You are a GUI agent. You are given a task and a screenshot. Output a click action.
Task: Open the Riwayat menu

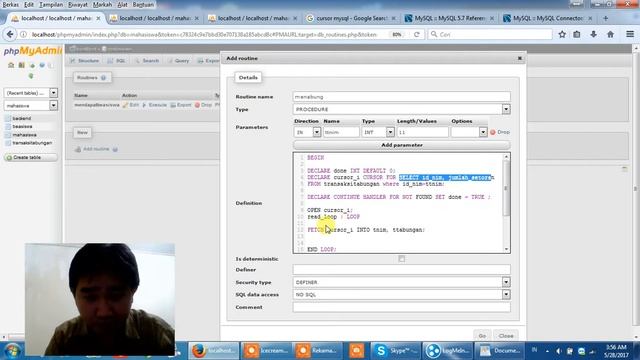tap(78, 4)
